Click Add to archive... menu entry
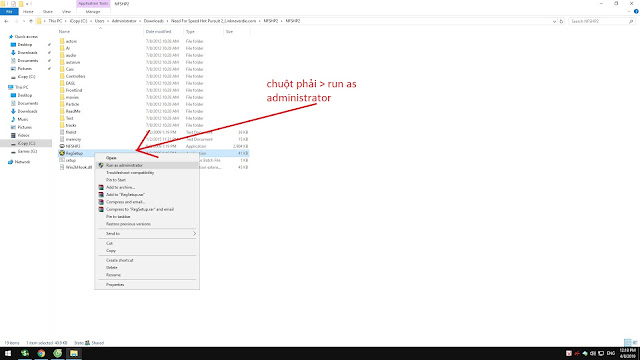The image size is (640, 360). click(x=147, y=187)
